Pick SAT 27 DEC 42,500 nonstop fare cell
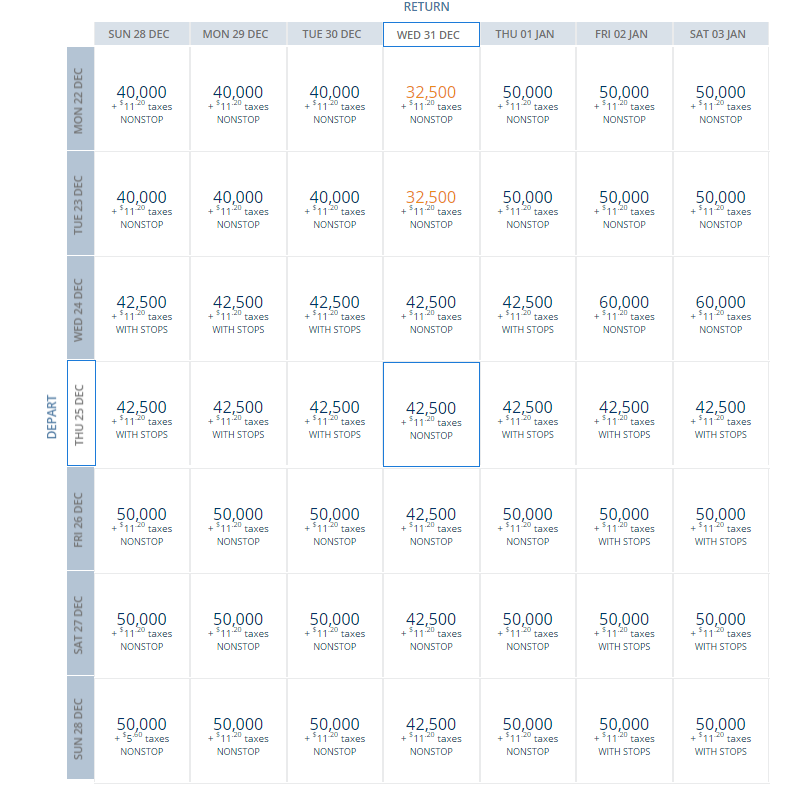This screenshot has height=793, width=799. click(431, 626)
